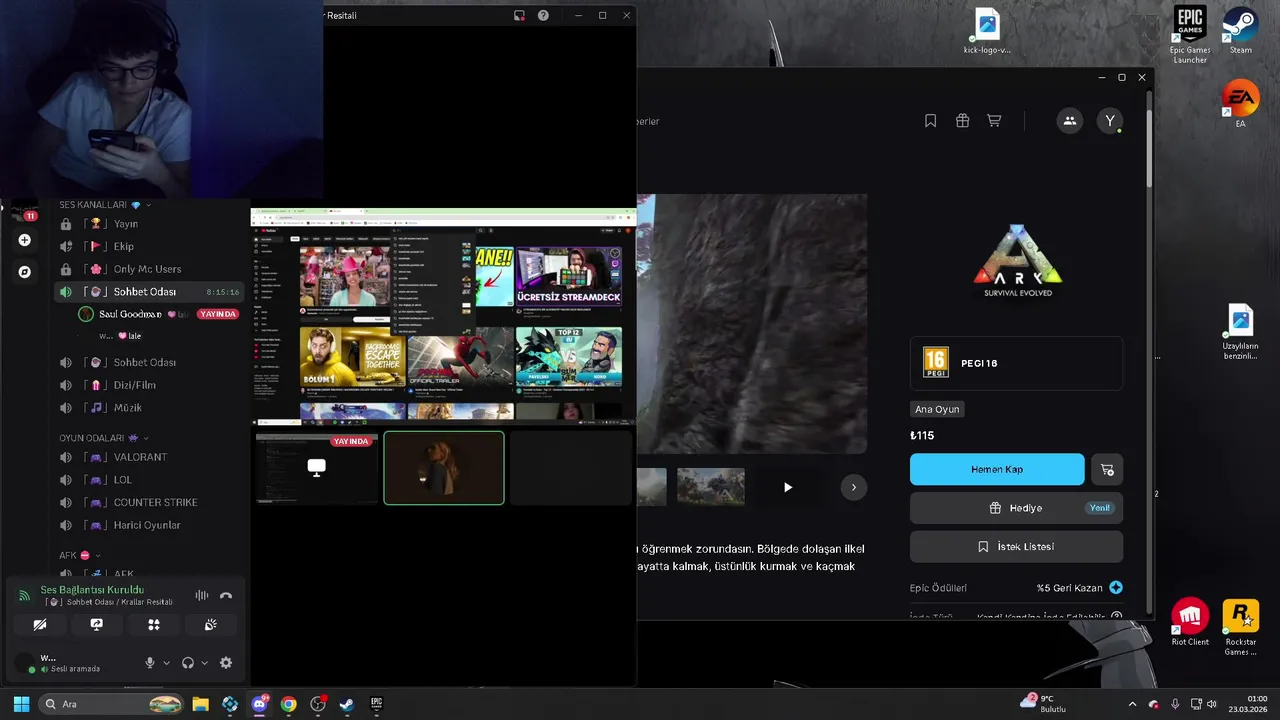This screenshot has width=1280, height=720.
Task: Open Steam desktop shortcut
Action: (x=1241, y=31)
